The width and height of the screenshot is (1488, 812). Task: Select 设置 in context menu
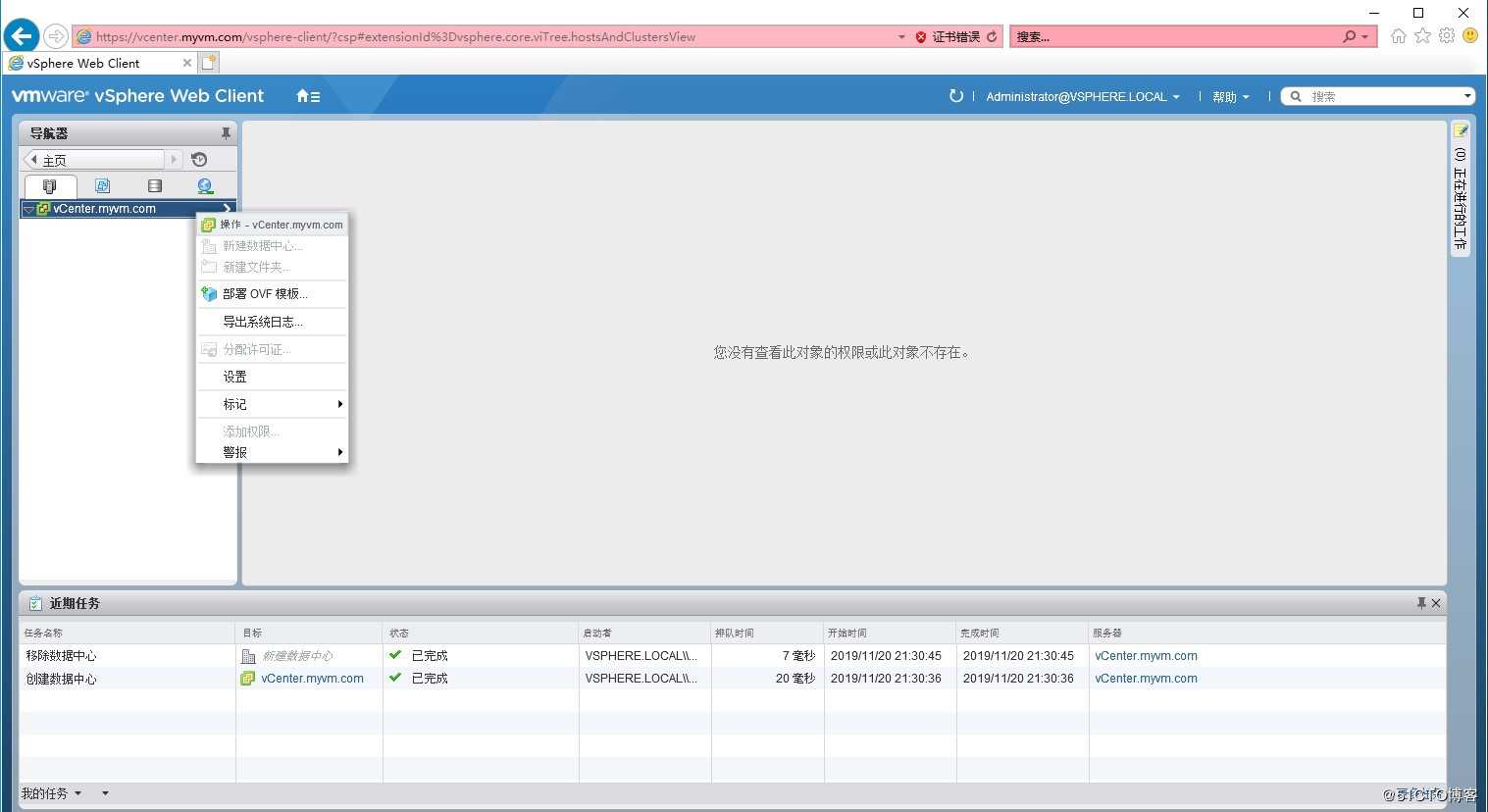pos(273,377)
